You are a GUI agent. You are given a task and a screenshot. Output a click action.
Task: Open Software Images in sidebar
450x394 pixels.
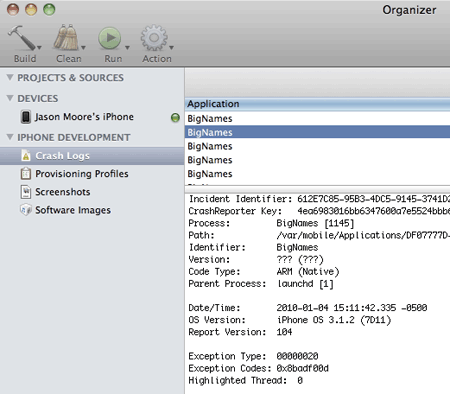coord(73,210)
